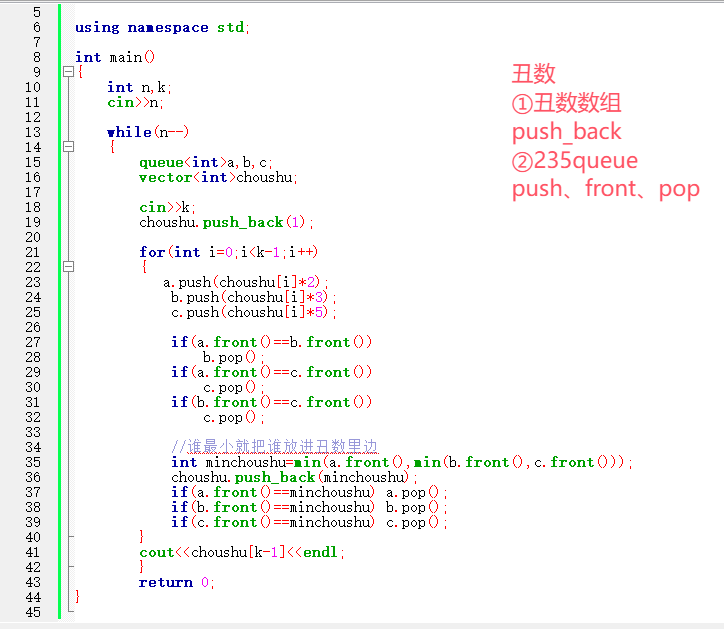Image resolution: width=724 pixels, height=629 pixels.
Task: Click the '①丑数数组' note
Action: pyautogui.click(x=567, y=103)
